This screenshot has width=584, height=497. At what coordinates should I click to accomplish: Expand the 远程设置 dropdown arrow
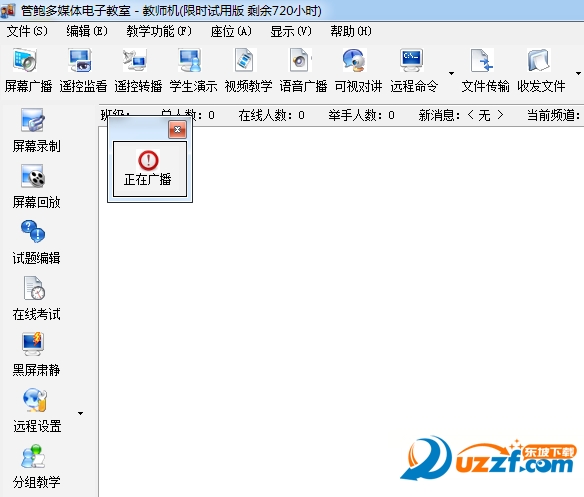pos(80,413)
